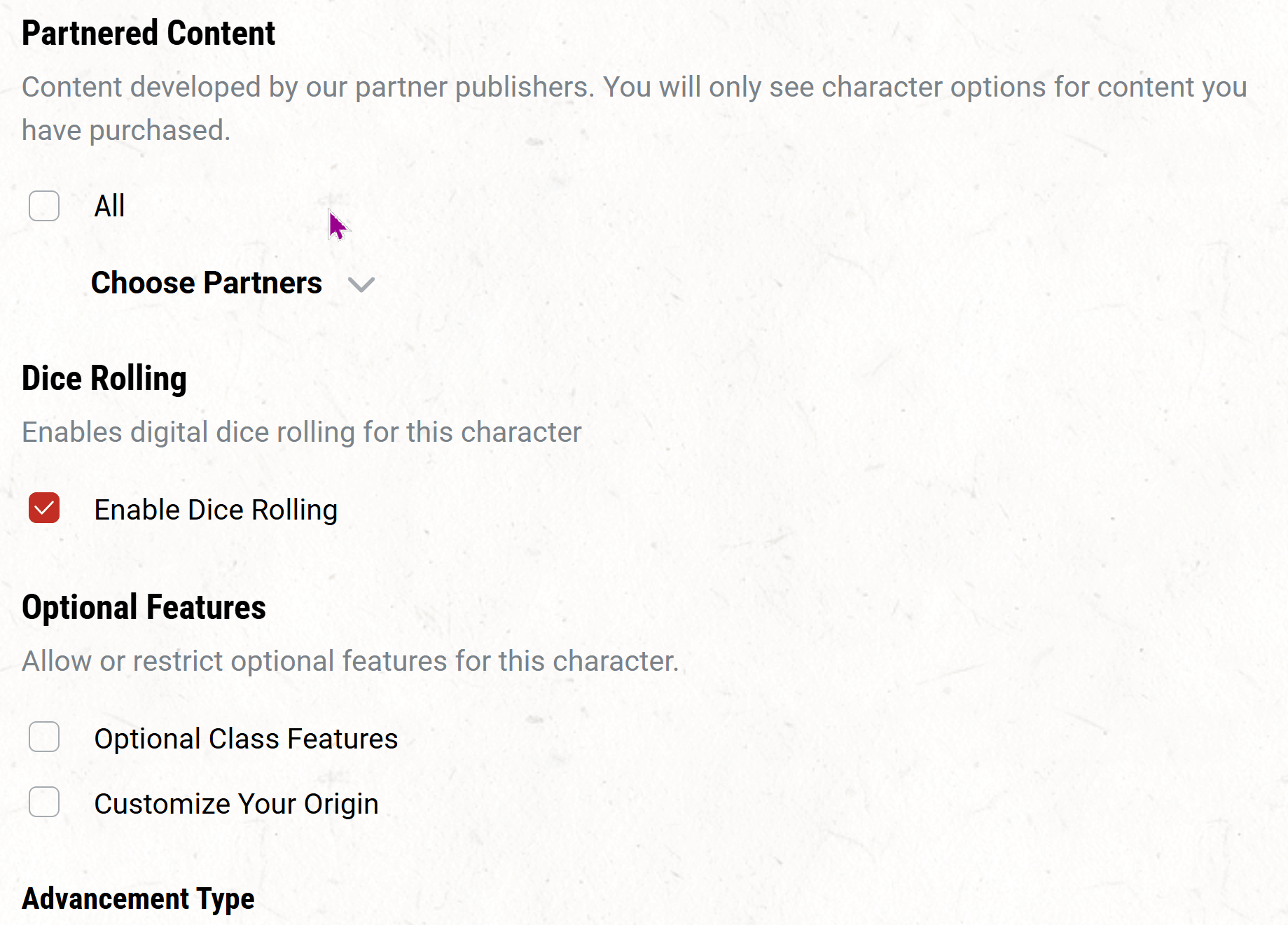Screen dimensions: 1288x925
Task: Click the Advancement Type heading
Action: (x=138, y=899)
